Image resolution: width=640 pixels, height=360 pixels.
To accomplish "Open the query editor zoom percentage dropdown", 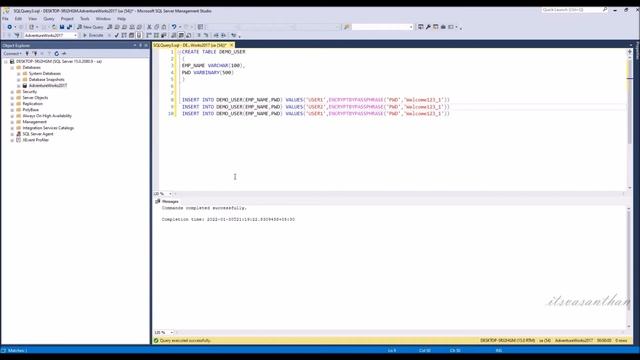I will pyautogui.click(x=170, y=194).
